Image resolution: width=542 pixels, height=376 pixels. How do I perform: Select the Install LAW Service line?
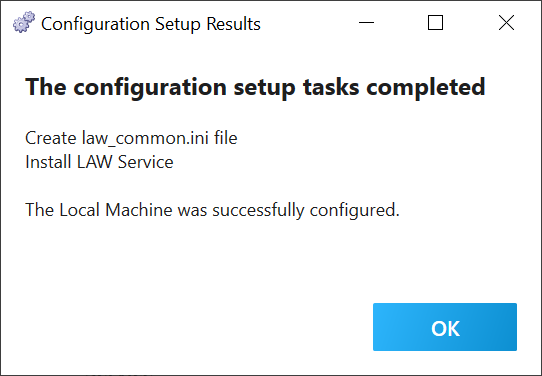[x=99, y=162]
